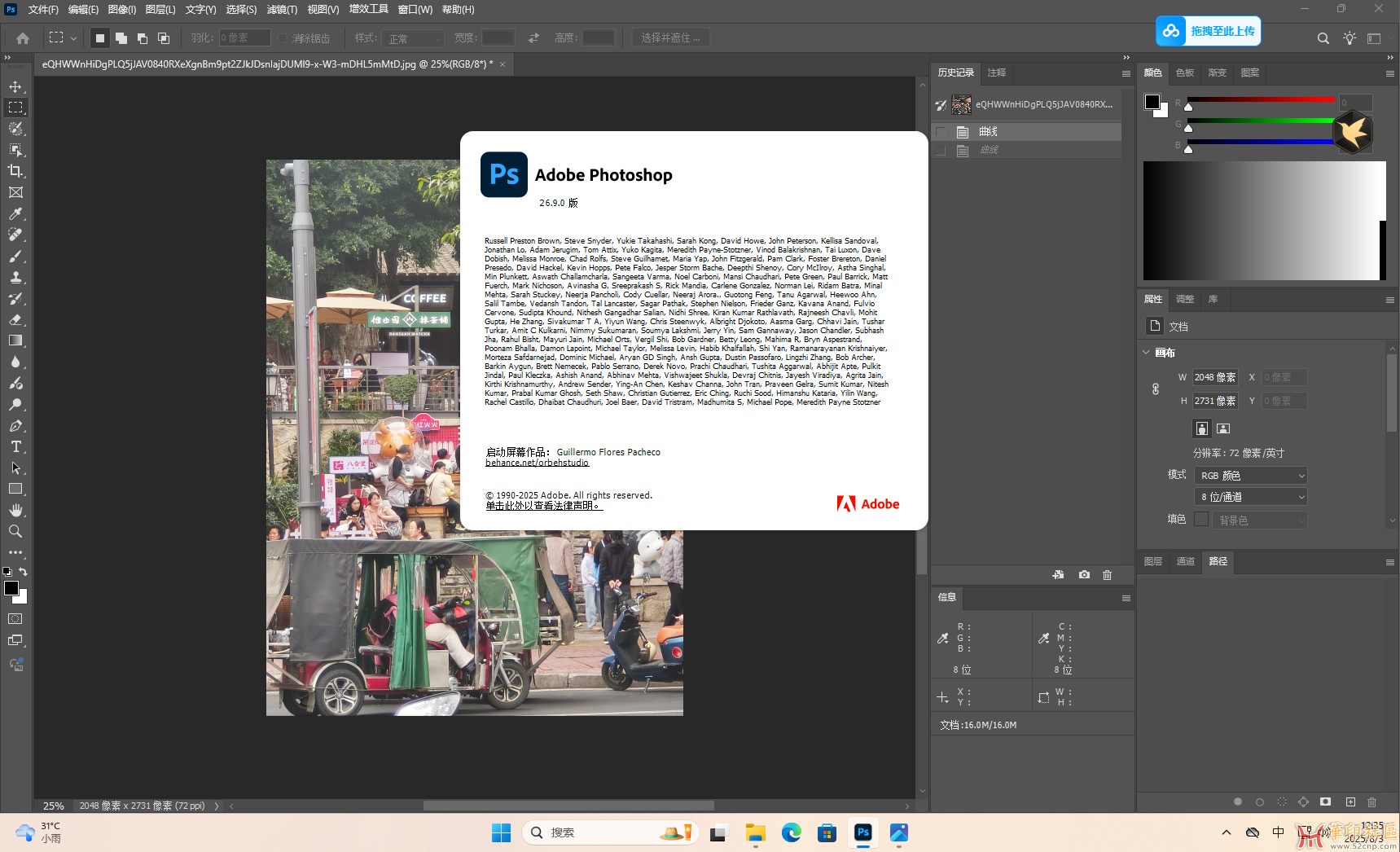Click the foreground color swatch in Color panel

1152,102
